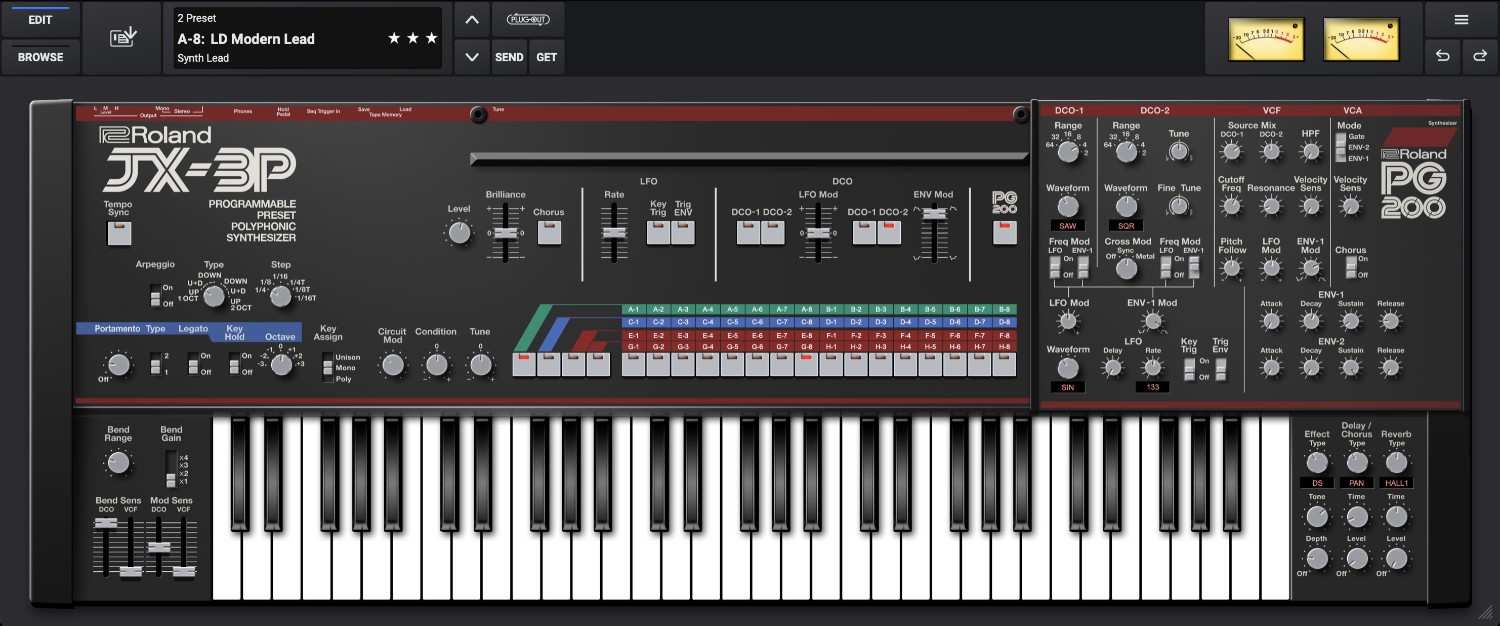Screen dimensions: 1500x626
Task: Click the Brilliance slider
Action: [x=507, y=232]
